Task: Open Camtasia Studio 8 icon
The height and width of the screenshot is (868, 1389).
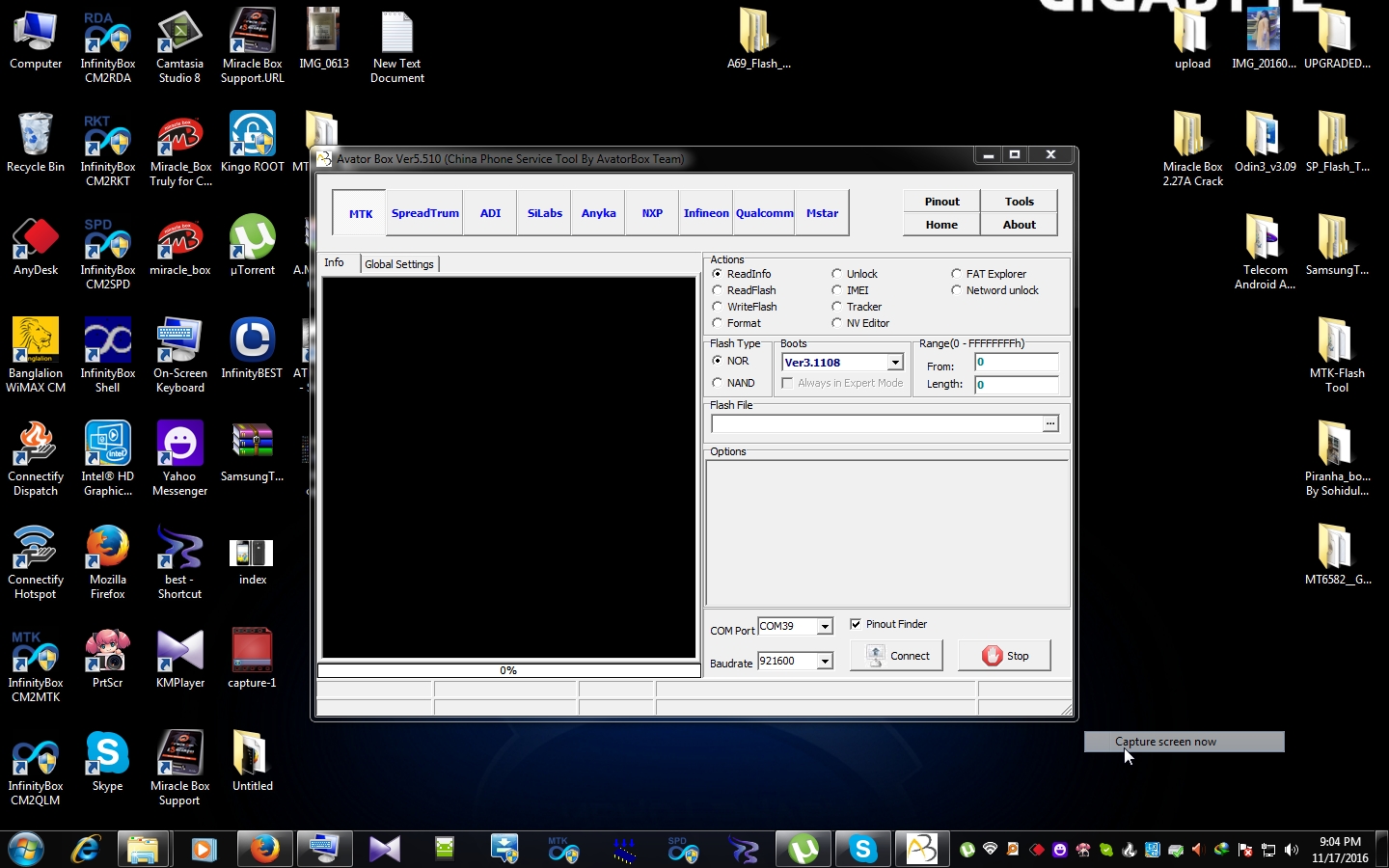Action: tap(179, 48)
